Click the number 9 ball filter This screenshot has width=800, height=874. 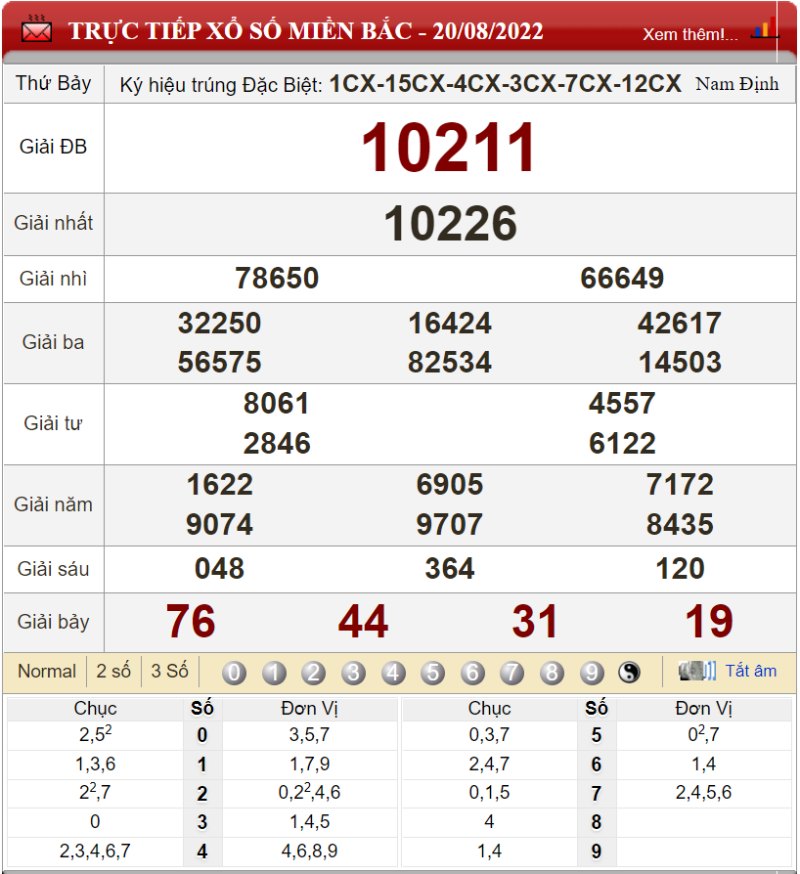coord(591,673)
